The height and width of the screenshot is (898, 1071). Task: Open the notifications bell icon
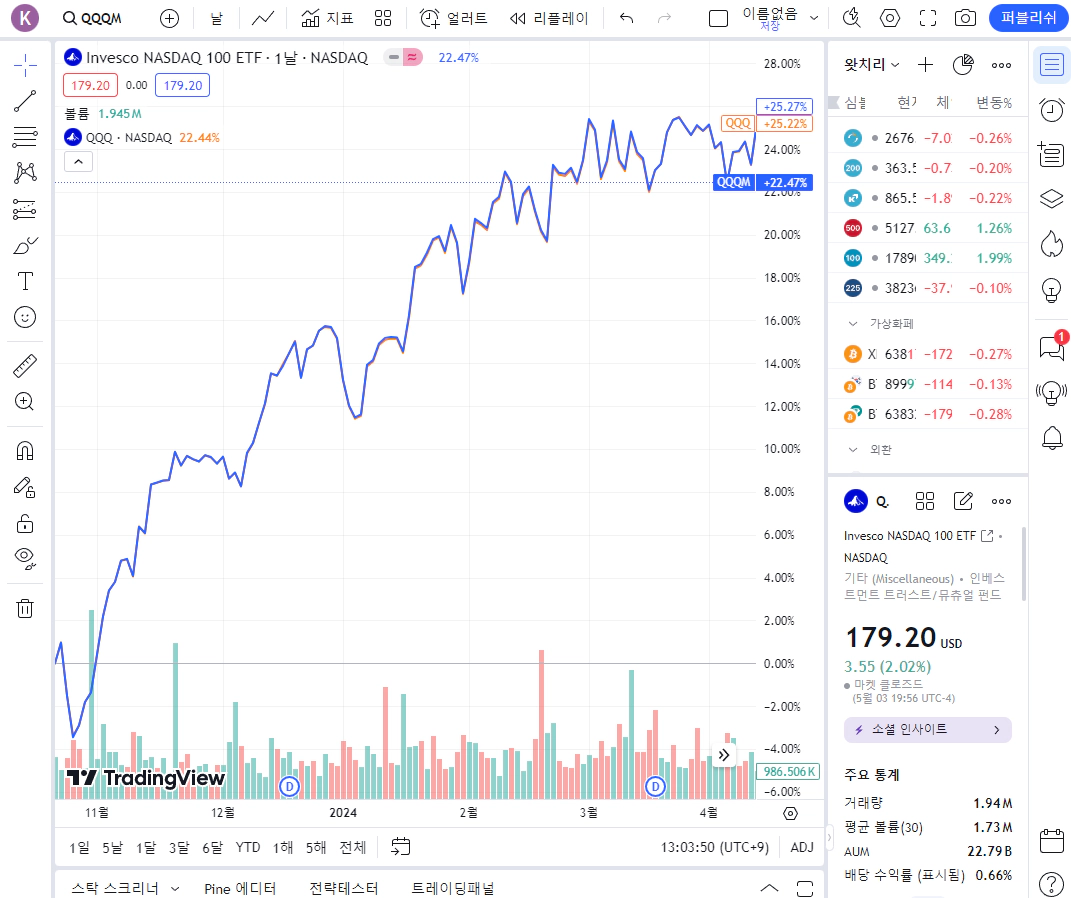[1051, 437]
